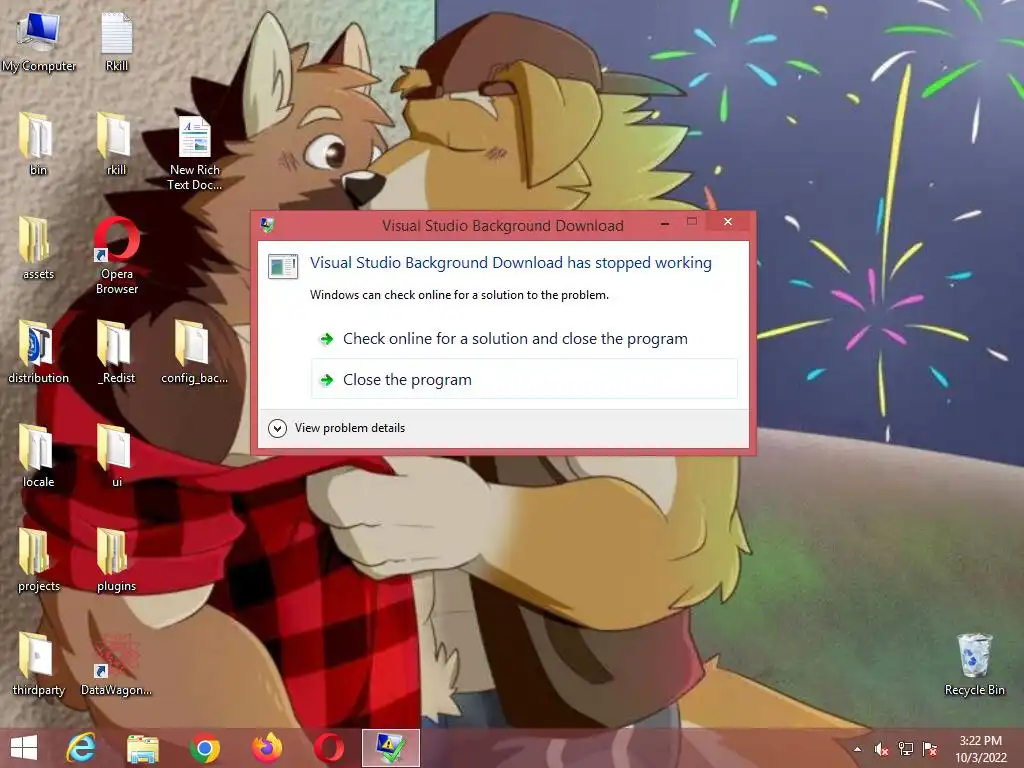Click the network tray icon

click(x=906, y=749)
